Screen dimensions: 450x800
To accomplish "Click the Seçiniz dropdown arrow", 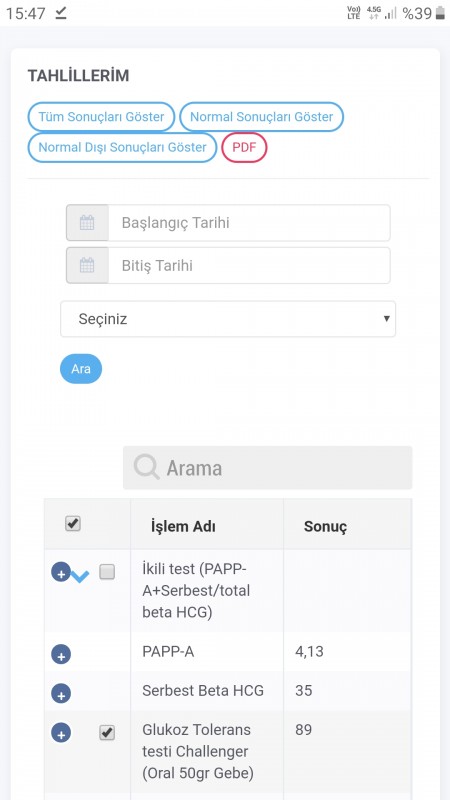I will point(387,319).
